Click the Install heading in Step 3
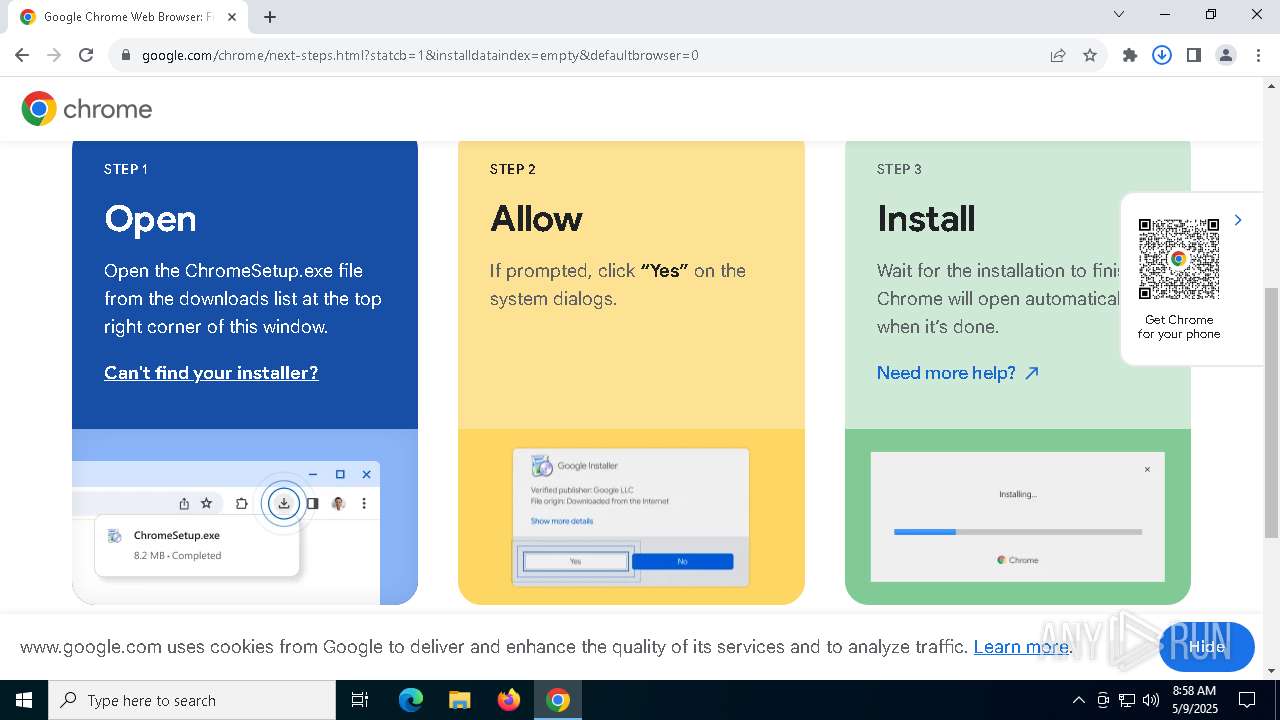This screenshot has width=1280, height=720. coord(926,219)
